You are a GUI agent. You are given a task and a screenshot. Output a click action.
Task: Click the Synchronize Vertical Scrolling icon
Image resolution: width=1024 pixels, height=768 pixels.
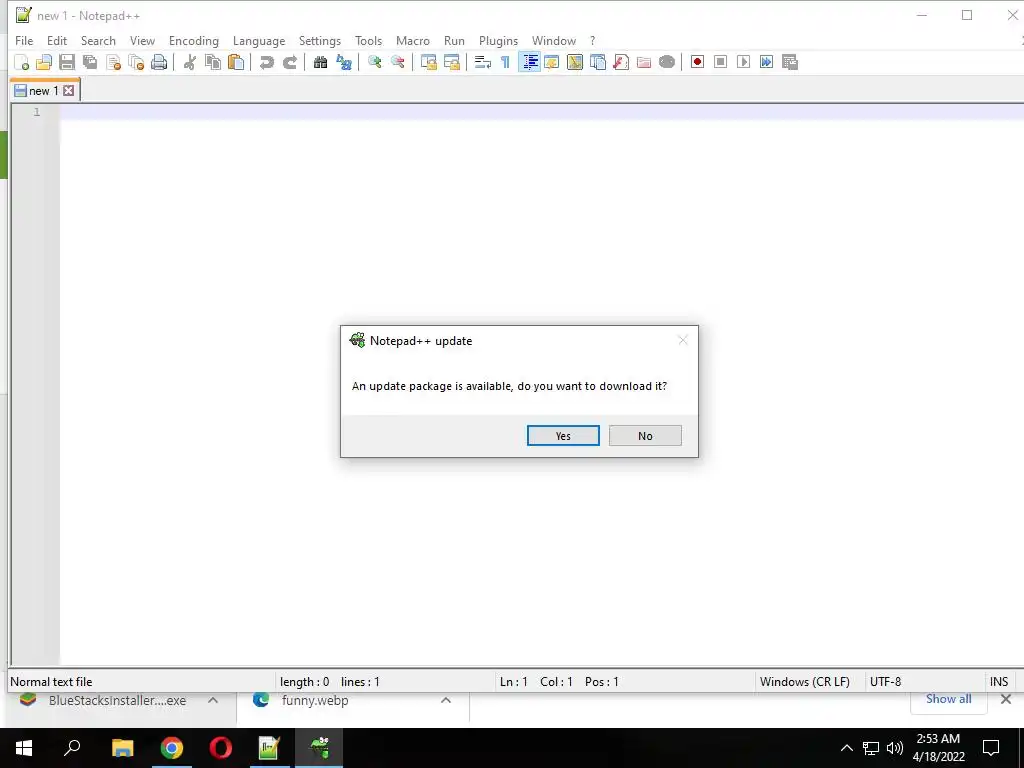[x=428, y=62]
